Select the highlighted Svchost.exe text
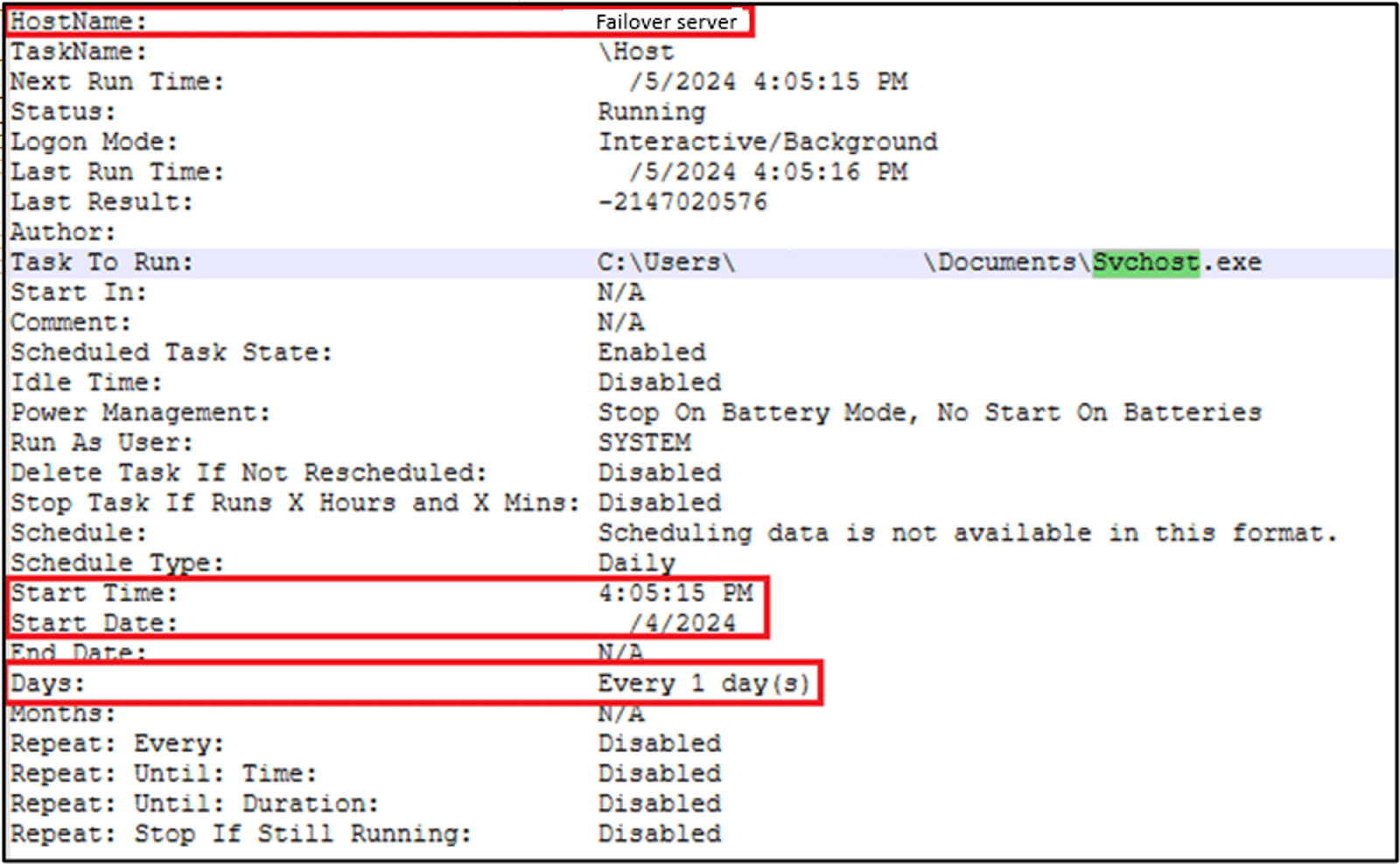Viewport: 1400px width, 864px height. point(1144,262)
